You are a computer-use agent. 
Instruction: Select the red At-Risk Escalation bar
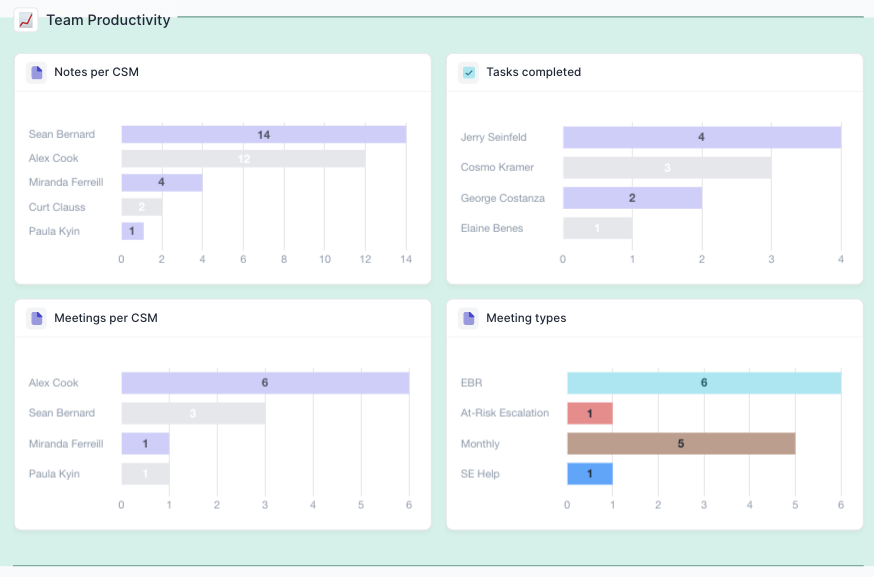point(590,413)
